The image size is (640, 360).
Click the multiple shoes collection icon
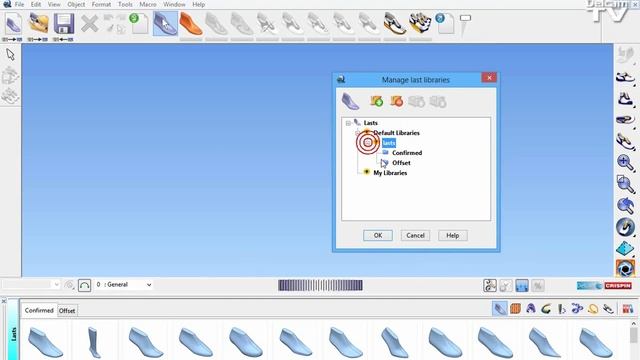coord(420,24)
